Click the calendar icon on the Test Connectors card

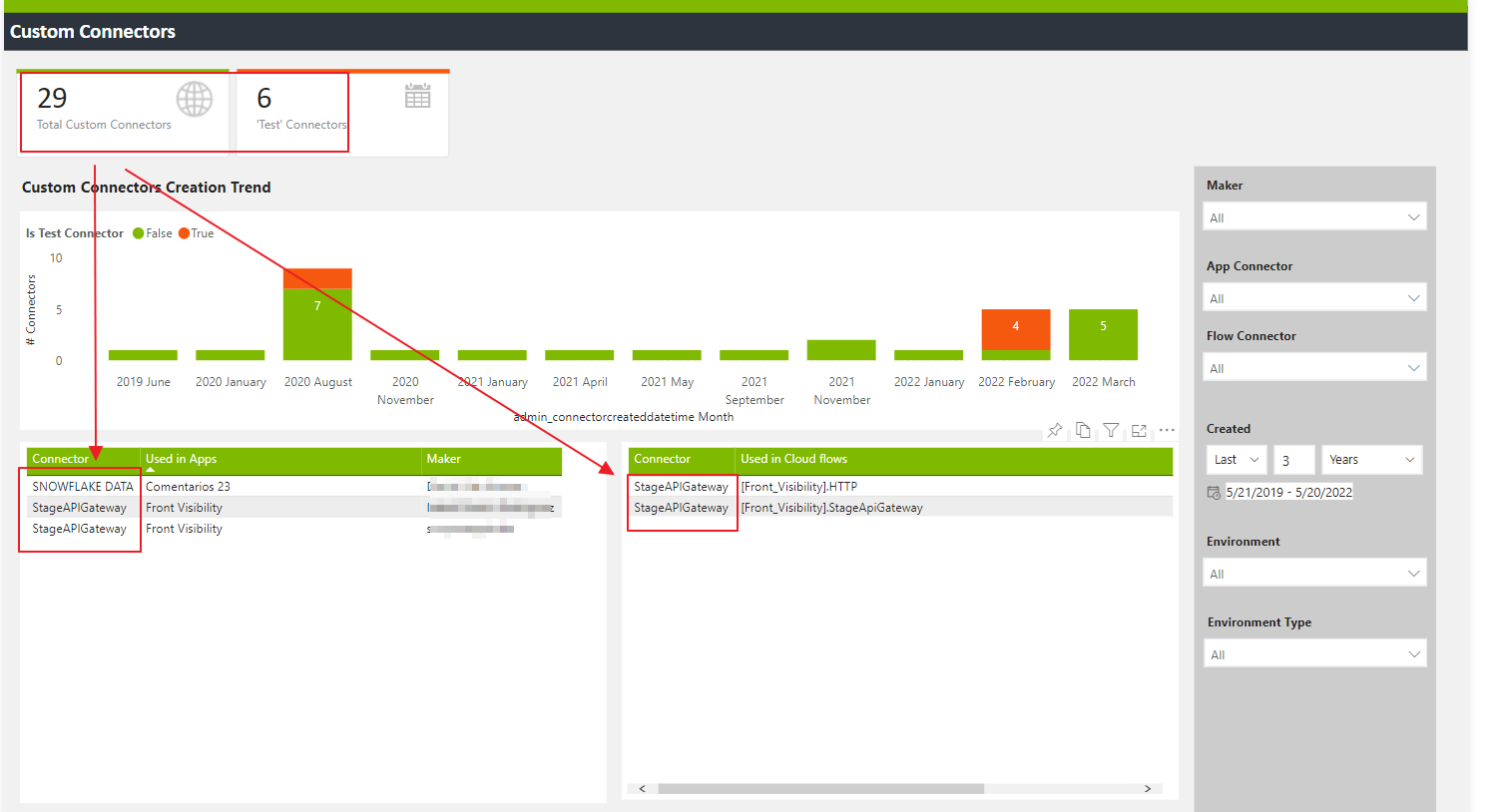coord(418,95)
